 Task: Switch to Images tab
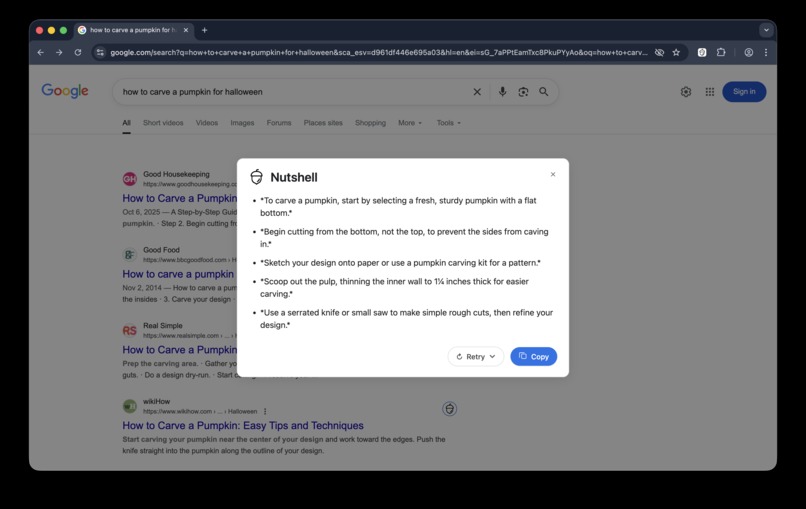pyautogui.click(x=242, y=123)
